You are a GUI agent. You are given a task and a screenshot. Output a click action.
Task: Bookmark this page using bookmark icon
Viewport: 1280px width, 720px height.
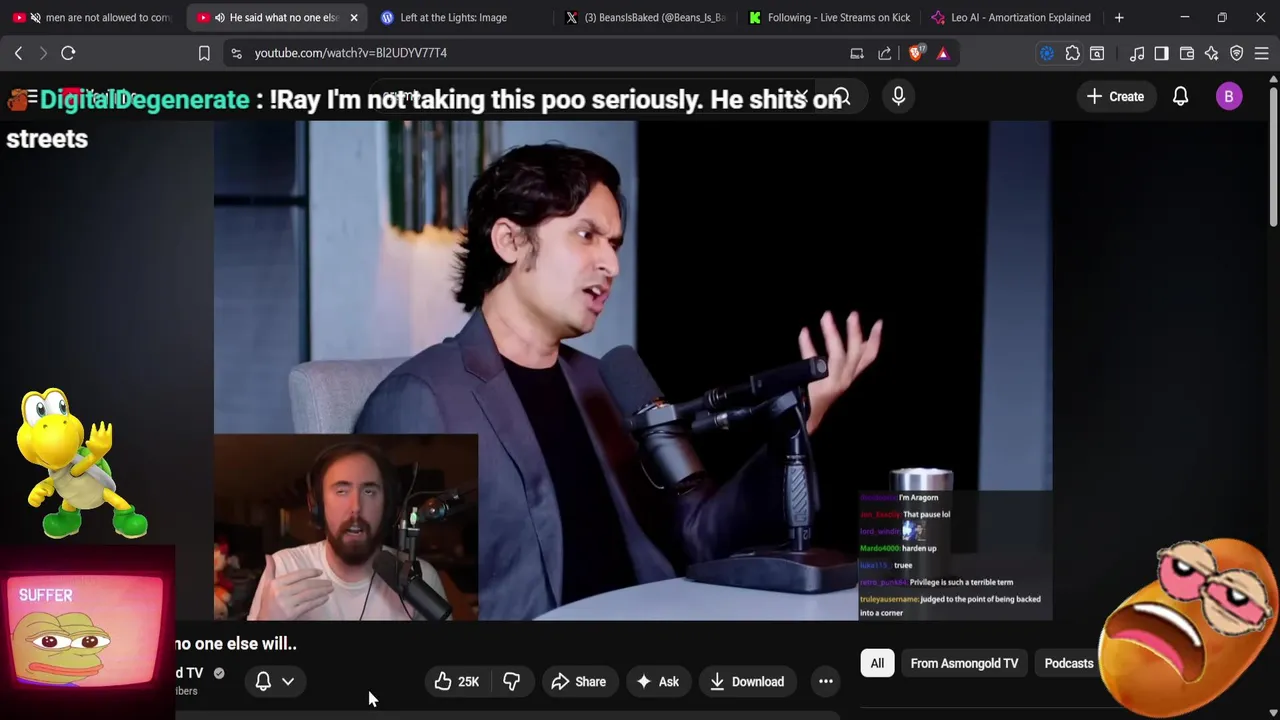(204, 53)
